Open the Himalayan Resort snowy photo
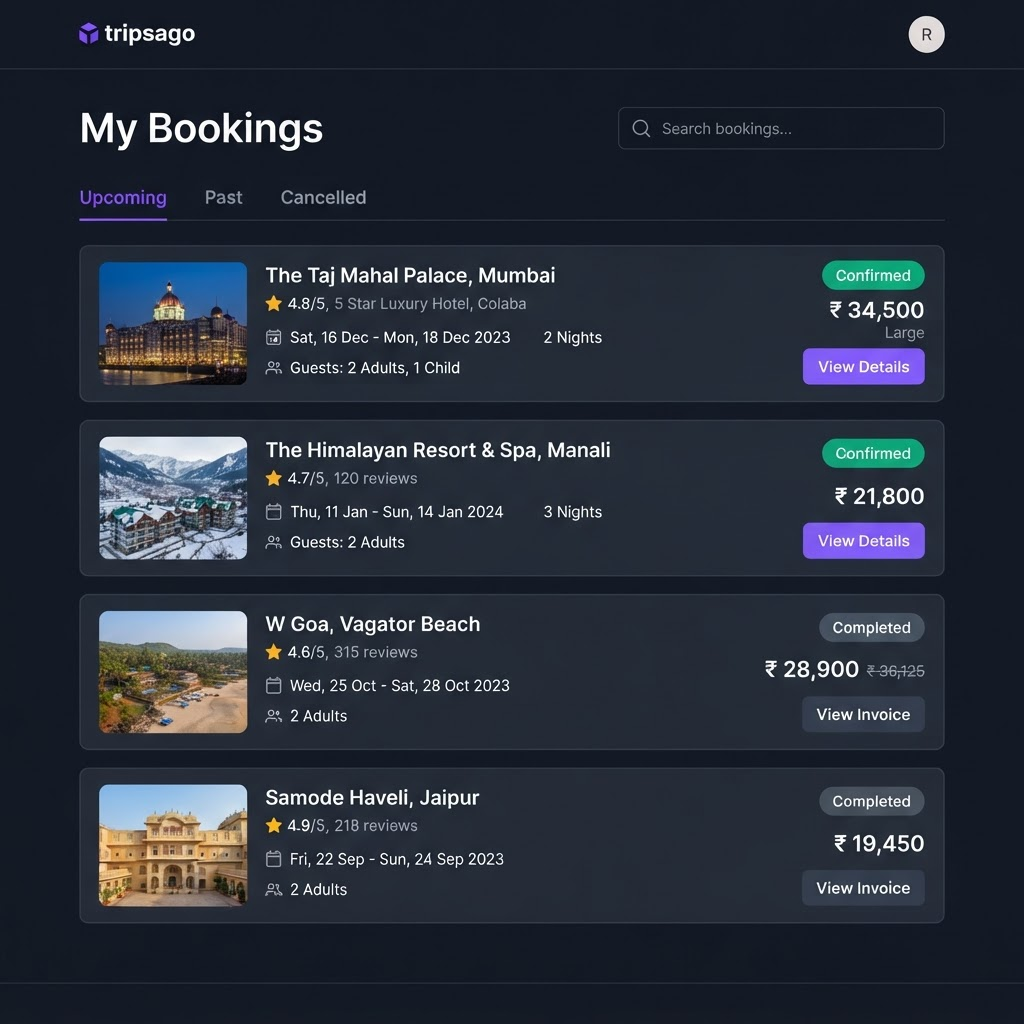This screenshot has width=1024, height=1024. click(173, 498)
